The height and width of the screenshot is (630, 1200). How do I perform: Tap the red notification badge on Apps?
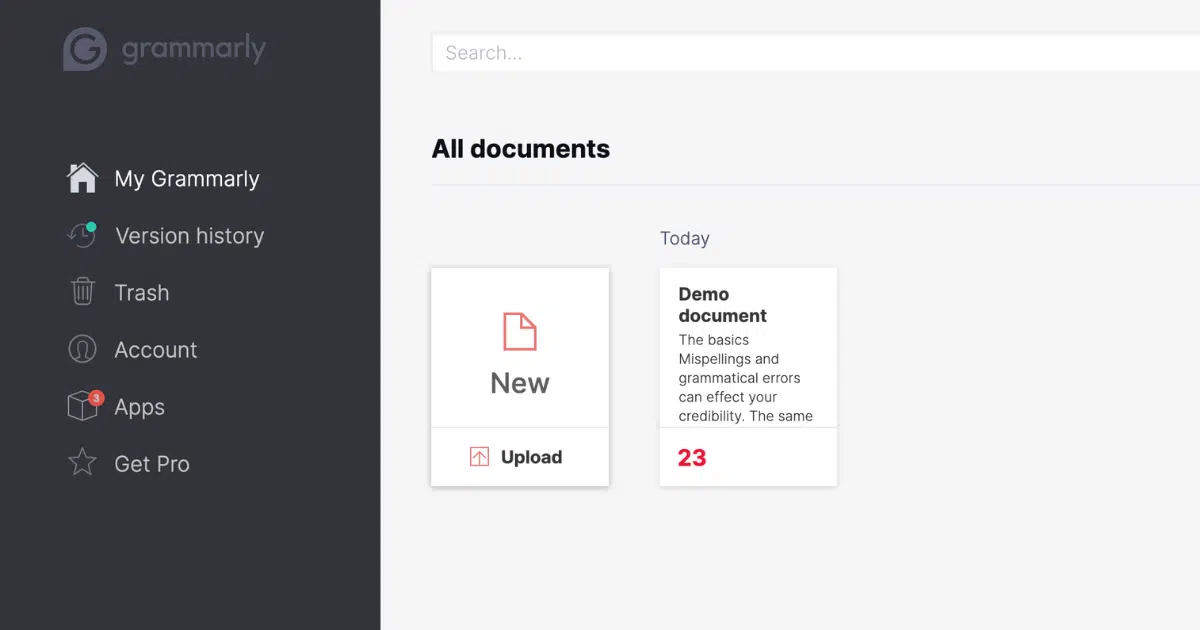point(96,398)
